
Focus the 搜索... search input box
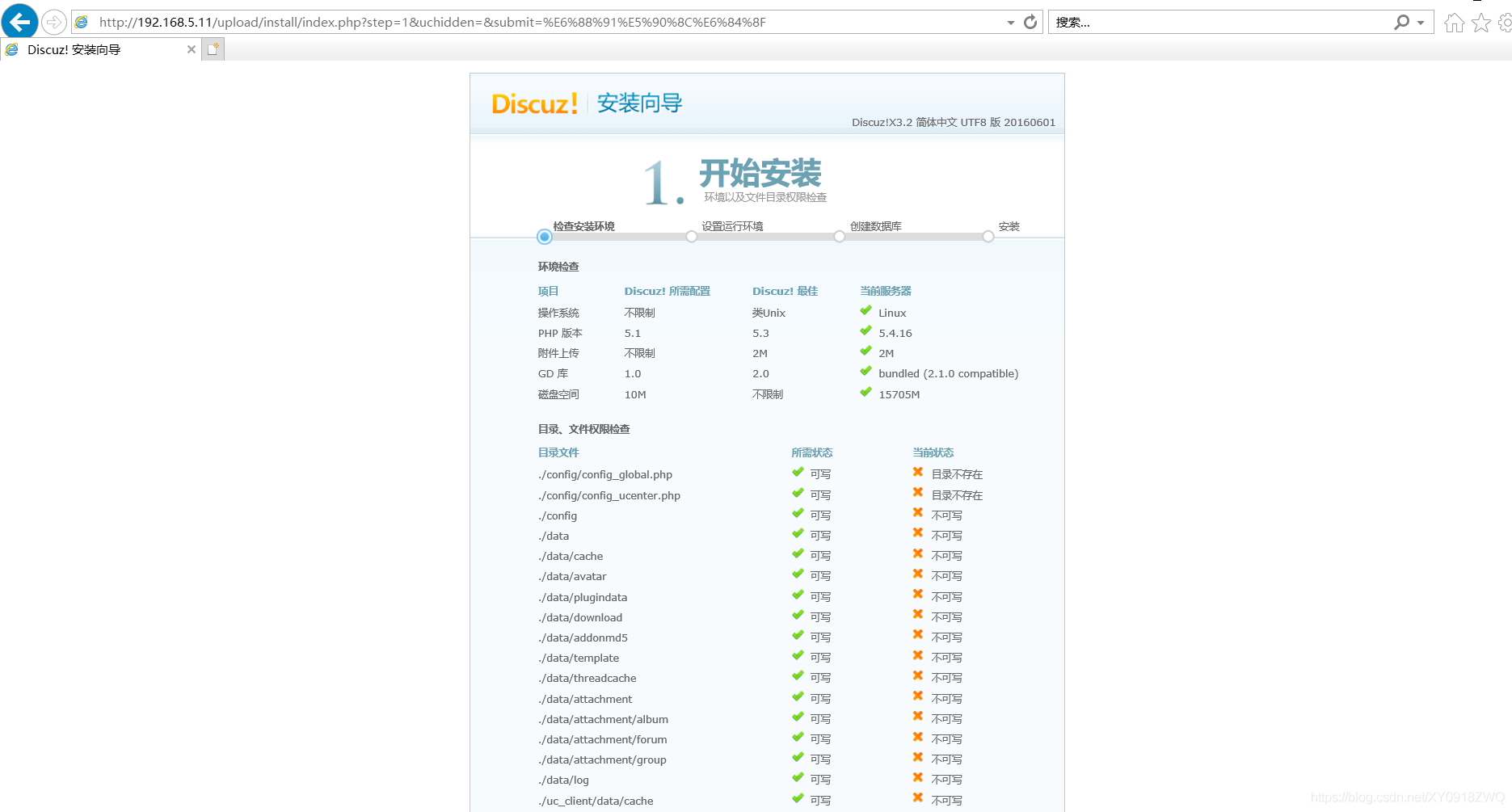(x=1220, y=23)
